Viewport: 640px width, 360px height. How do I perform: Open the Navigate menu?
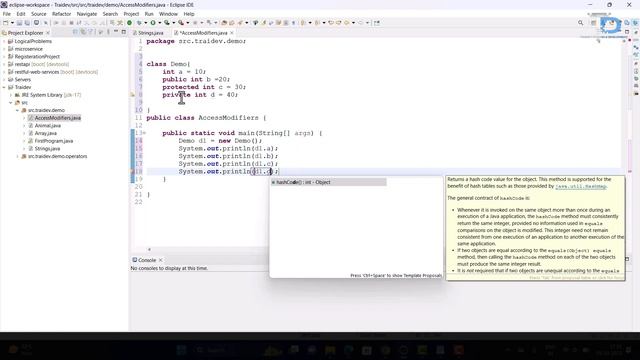87,14
